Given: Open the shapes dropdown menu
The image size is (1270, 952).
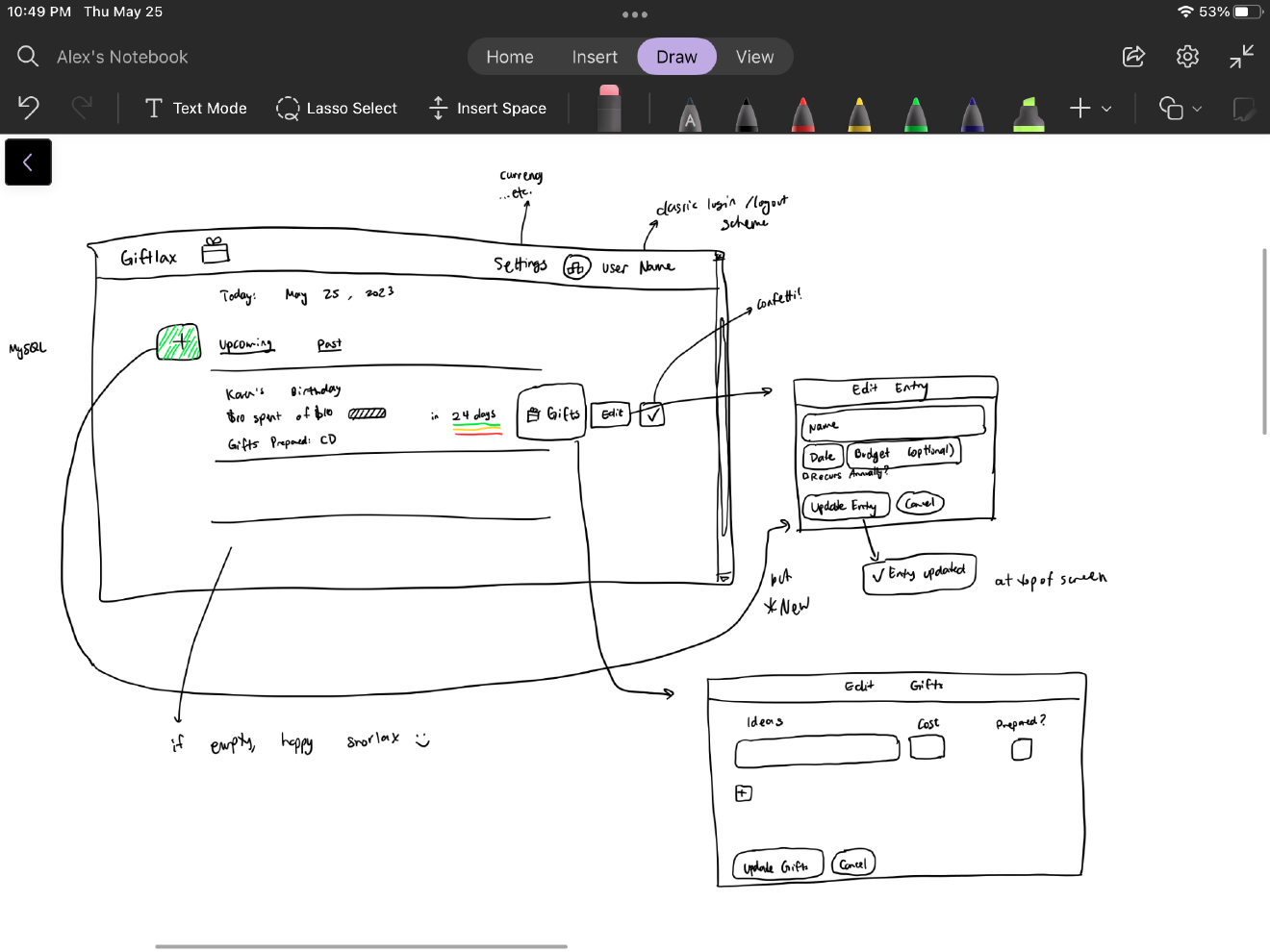Looking at the screenshot, I should pyautogui.click(x=1180, y=108).
